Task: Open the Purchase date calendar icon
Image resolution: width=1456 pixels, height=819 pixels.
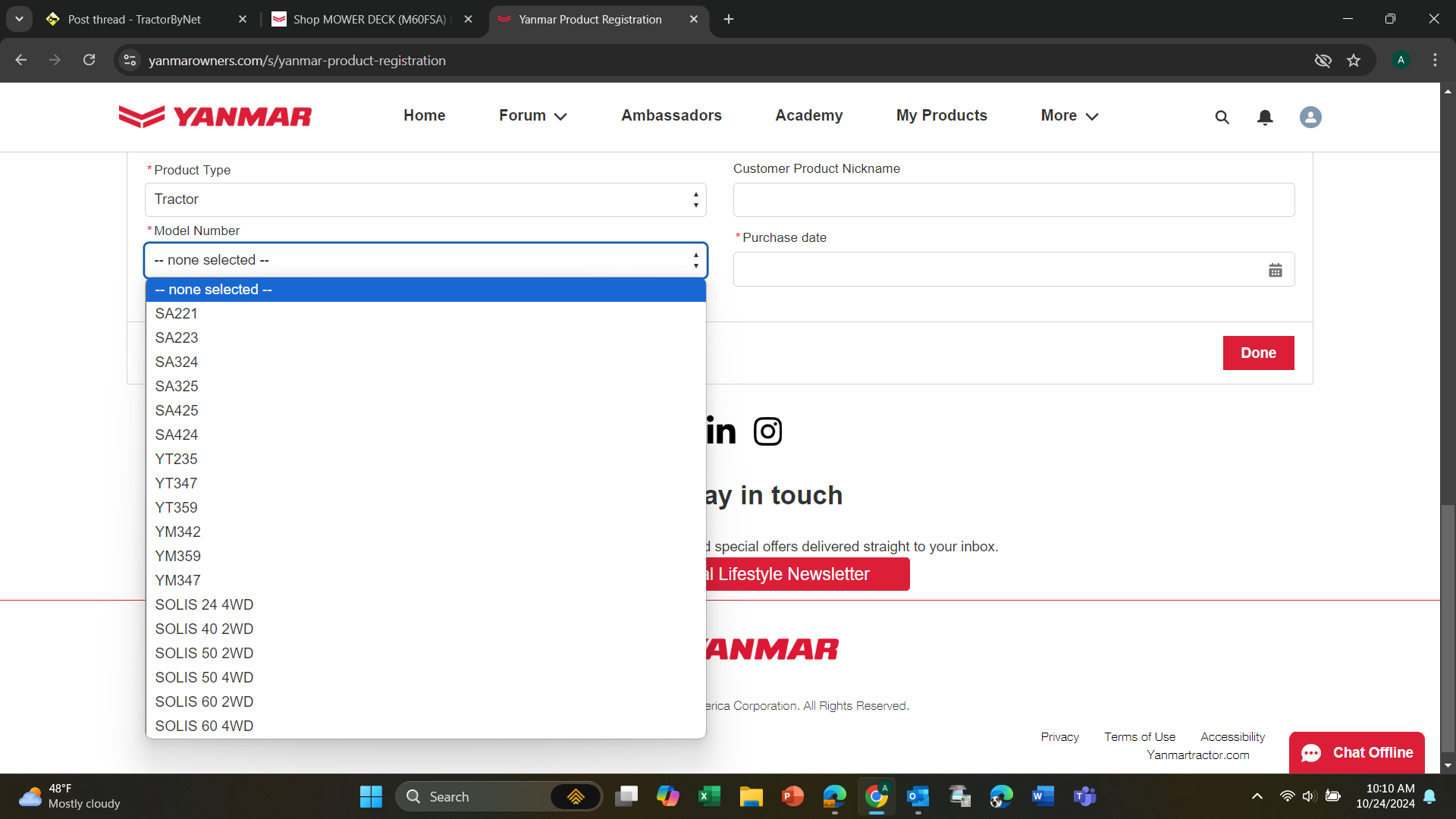Action: point(1276,270)
